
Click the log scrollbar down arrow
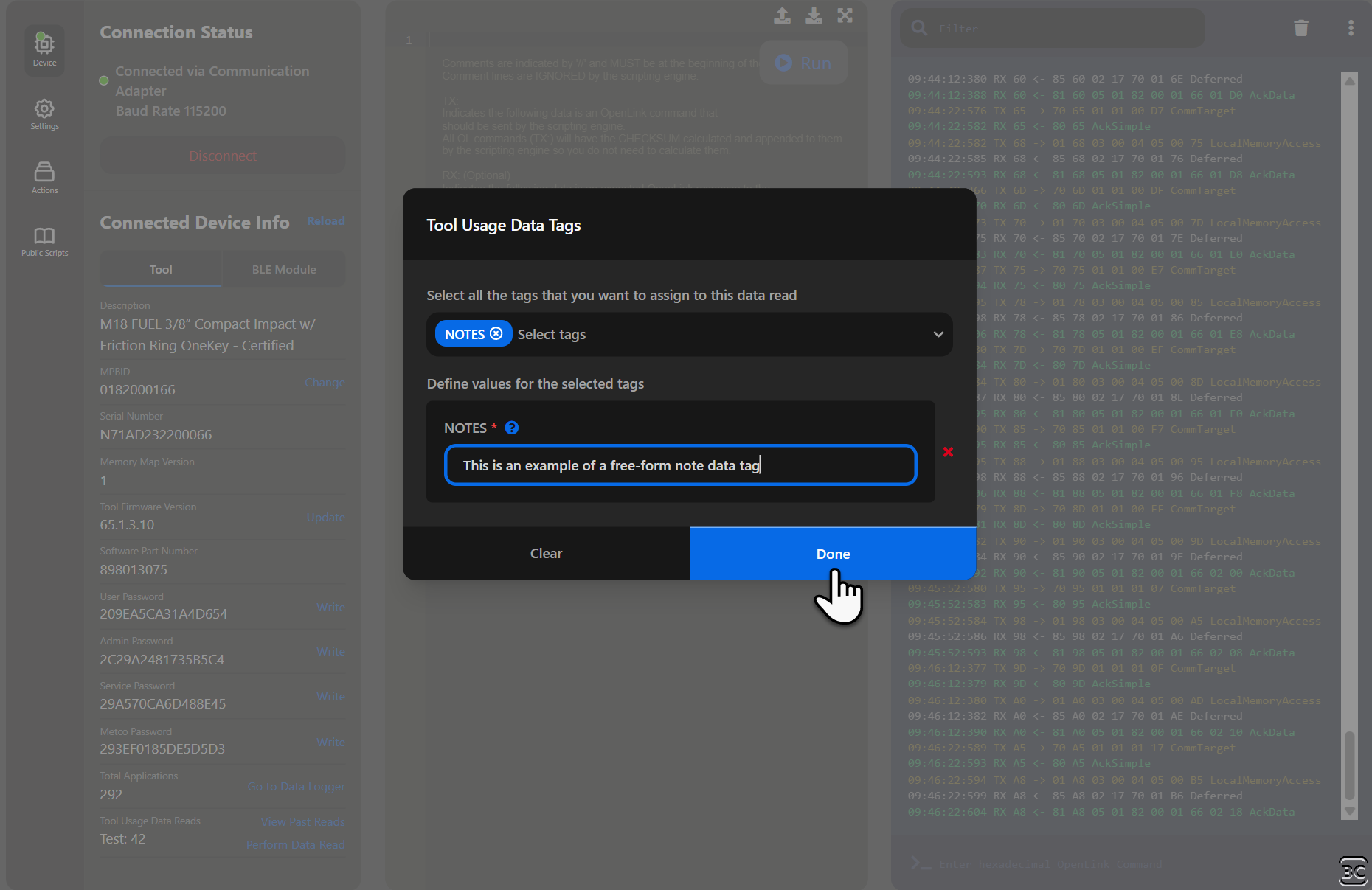pyautogui.click(x=1350, y=811)
